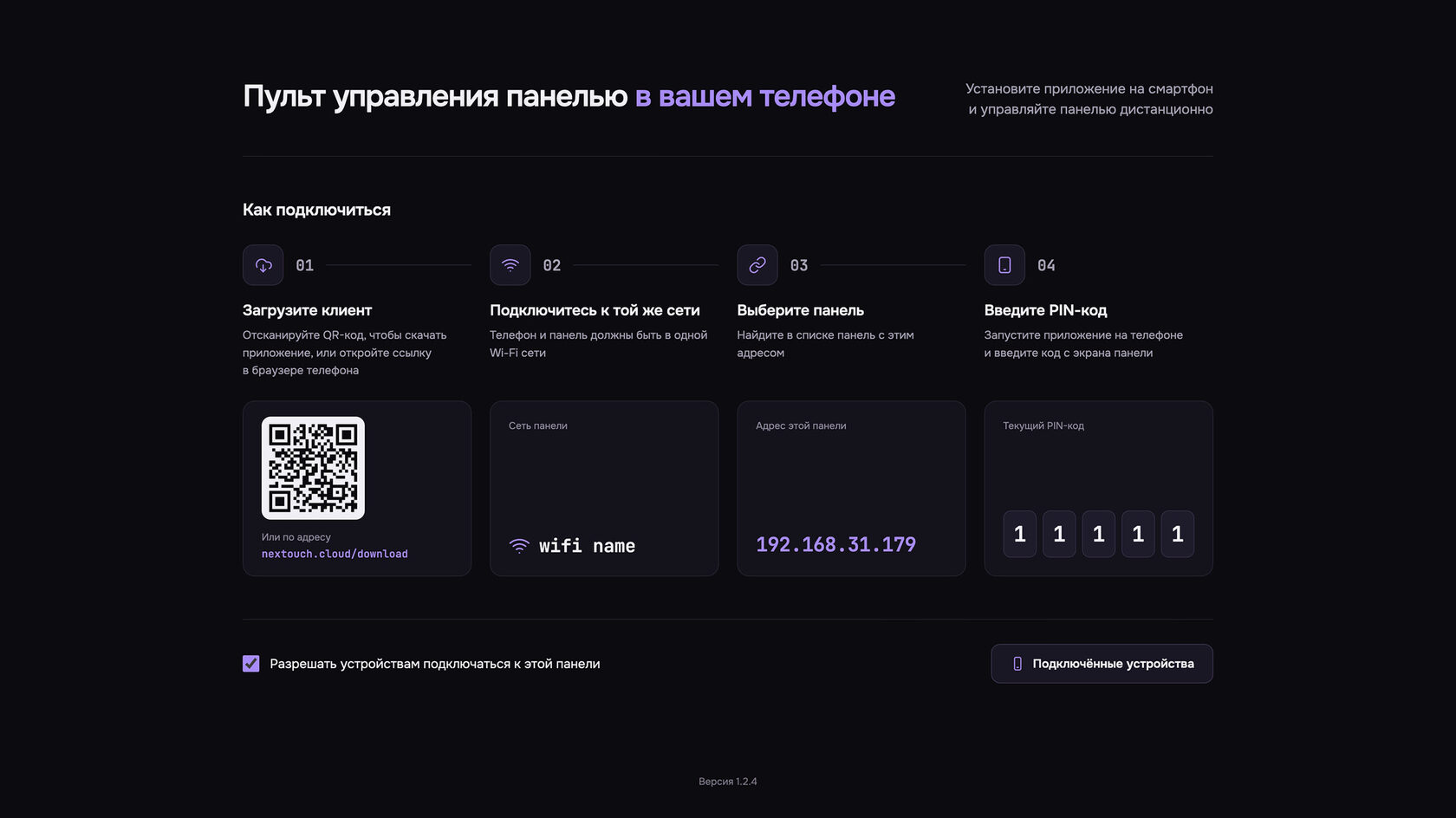
Task: Click the step number 02
Action: [552, 265]
